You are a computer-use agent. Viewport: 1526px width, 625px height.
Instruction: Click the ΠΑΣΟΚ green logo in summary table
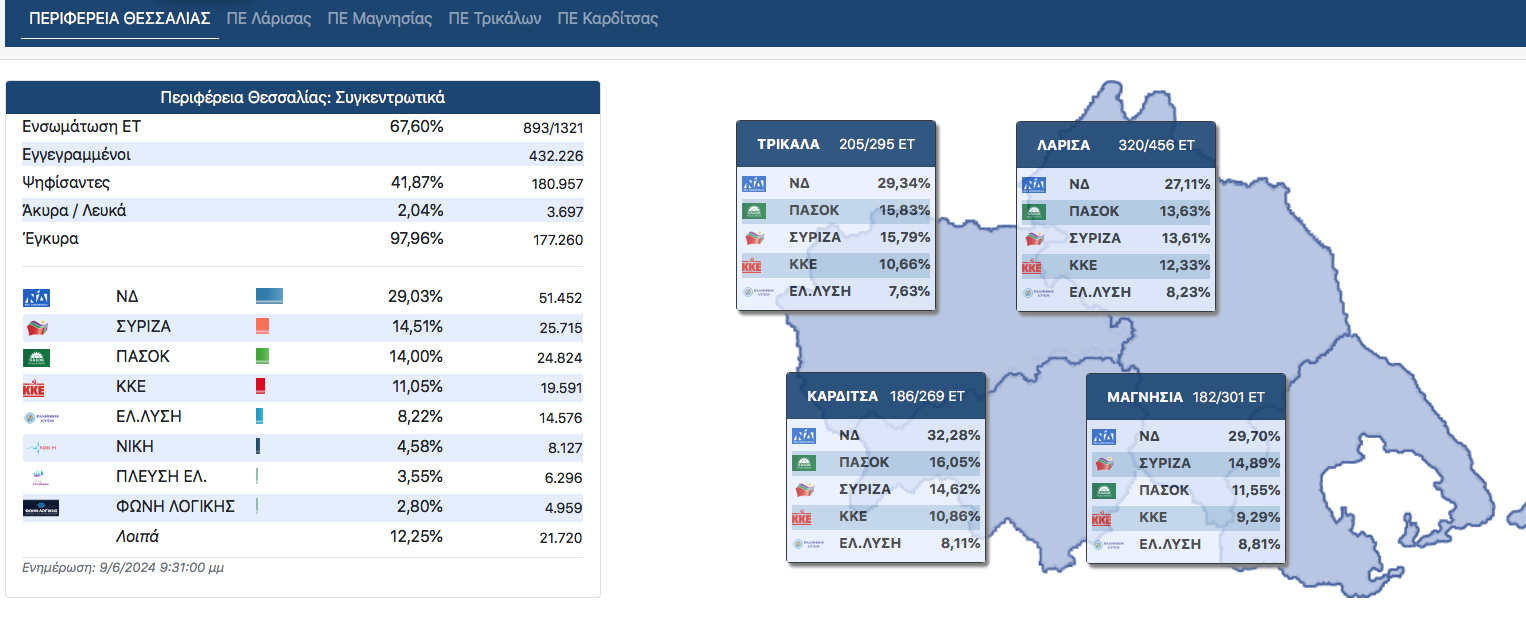(x=36, y=357)
